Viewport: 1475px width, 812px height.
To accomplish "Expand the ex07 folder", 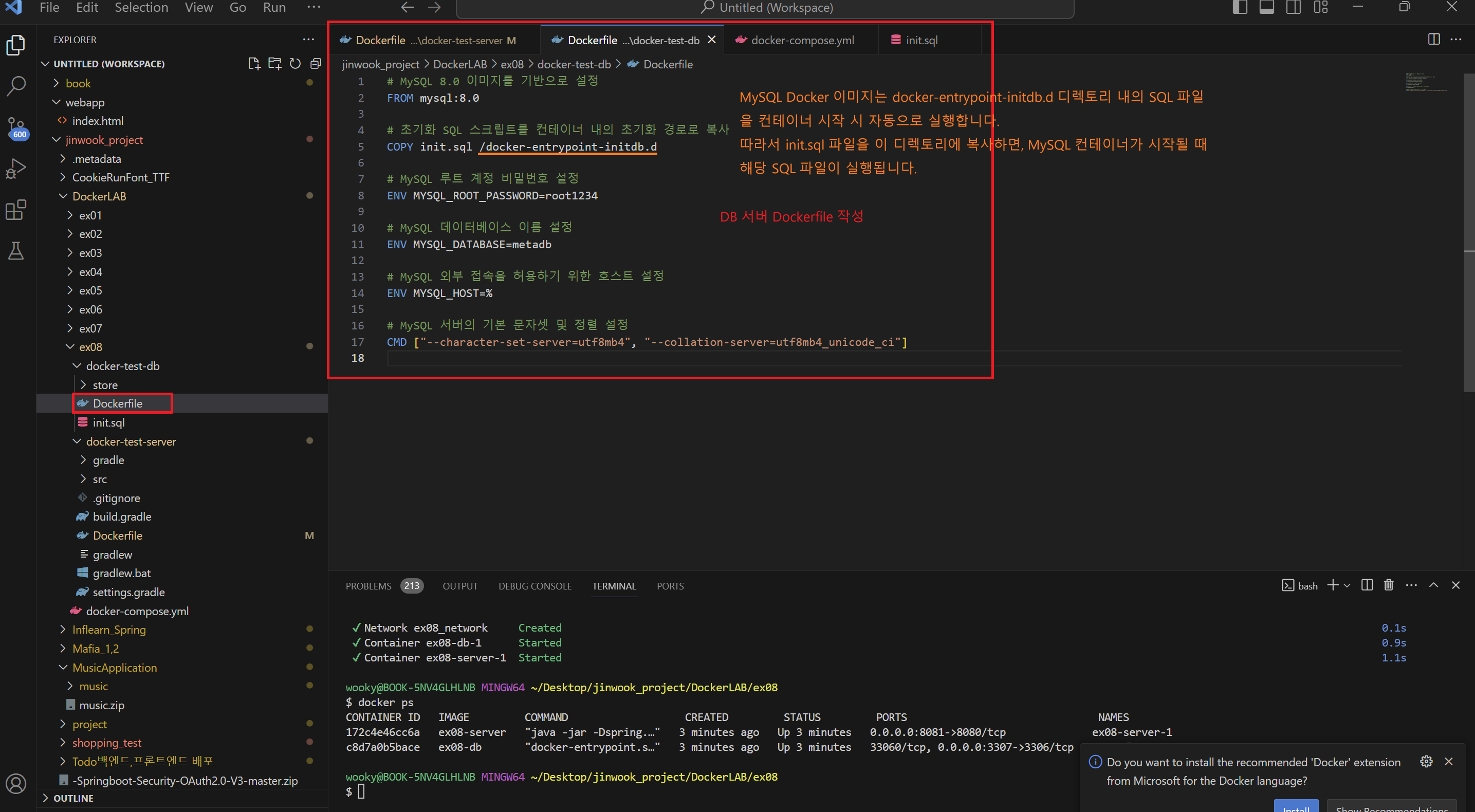I will click(x=90, y=328).
